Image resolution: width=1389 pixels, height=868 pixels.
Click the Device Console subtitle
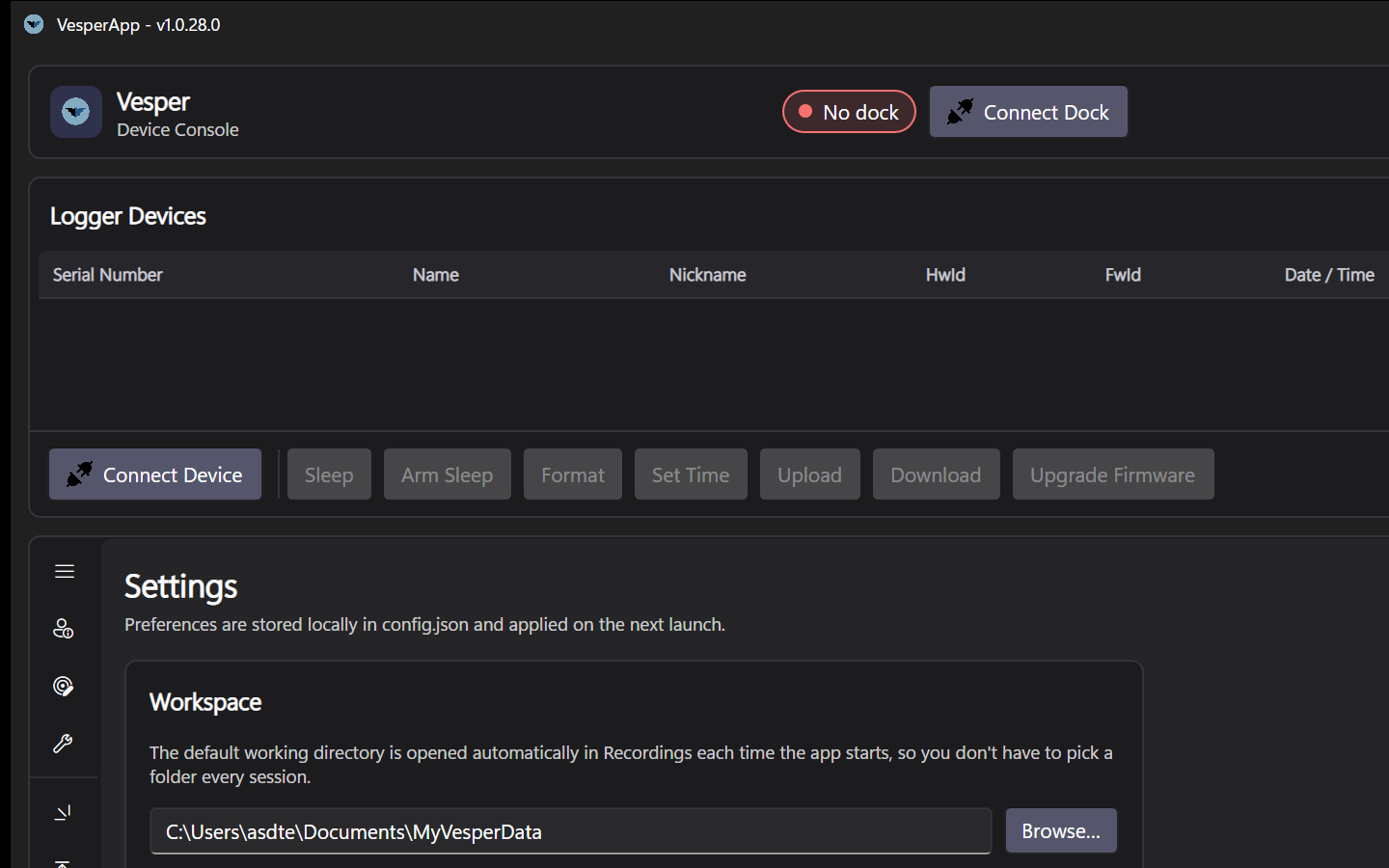click(177, 130)
